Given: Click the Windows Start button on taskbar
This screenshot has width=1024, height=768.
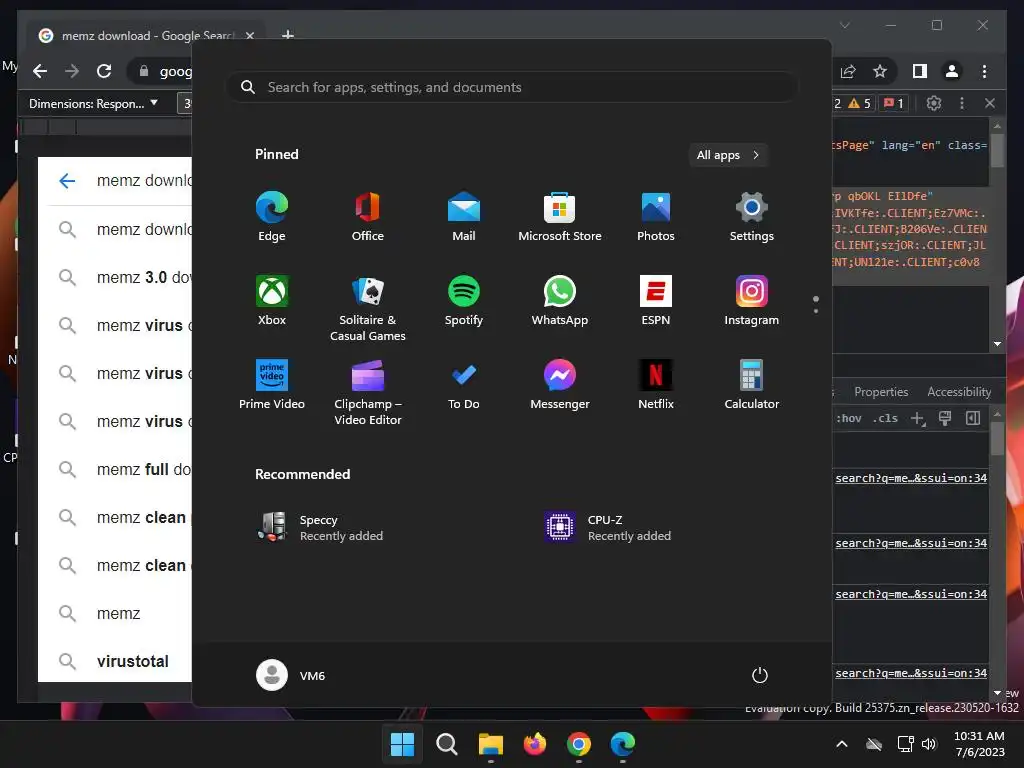Looking at the screenshot, I should click(402, 744).
